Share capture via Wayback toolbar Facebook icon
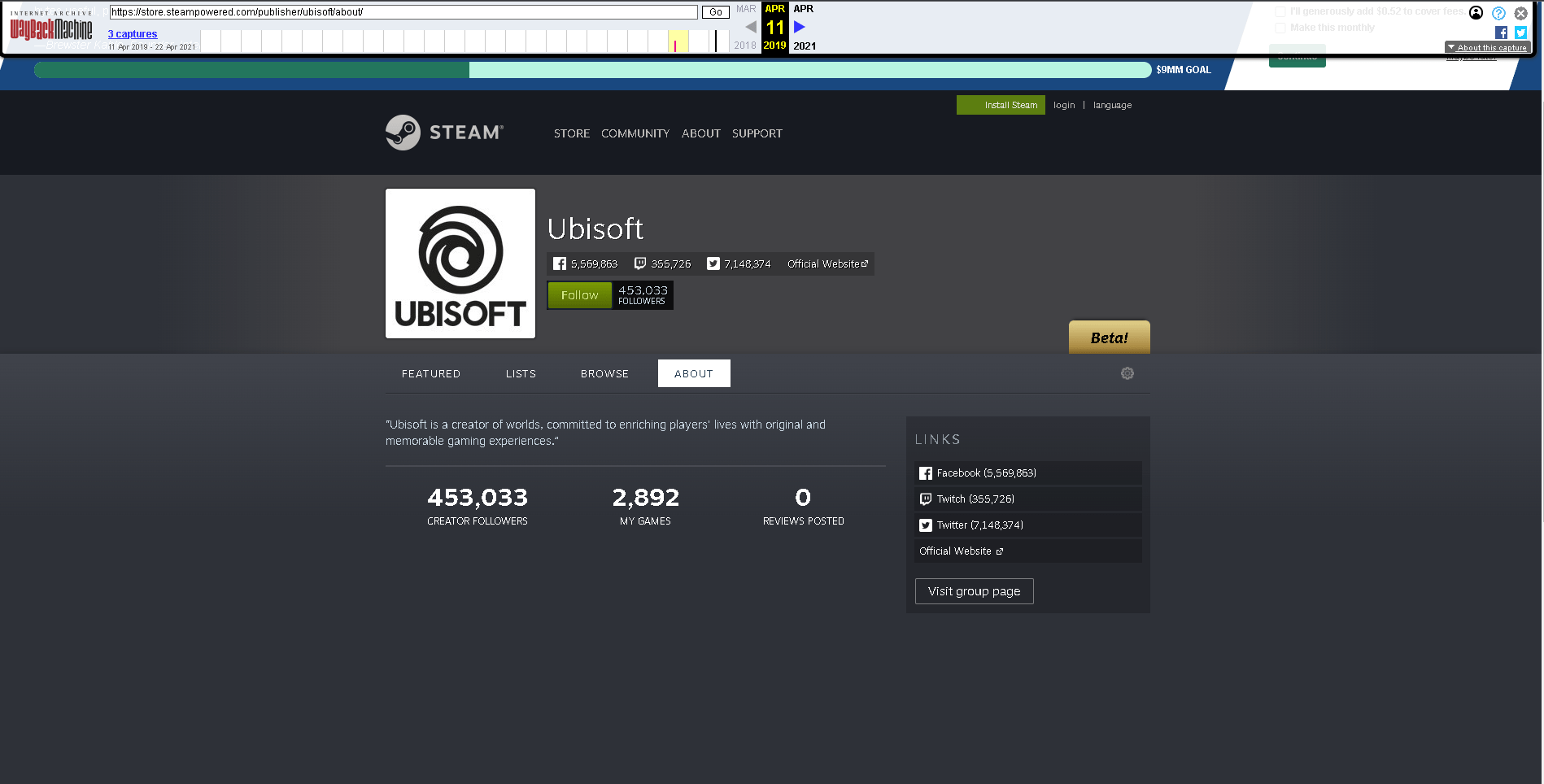1544x784 pixels. pos(1501,33)
